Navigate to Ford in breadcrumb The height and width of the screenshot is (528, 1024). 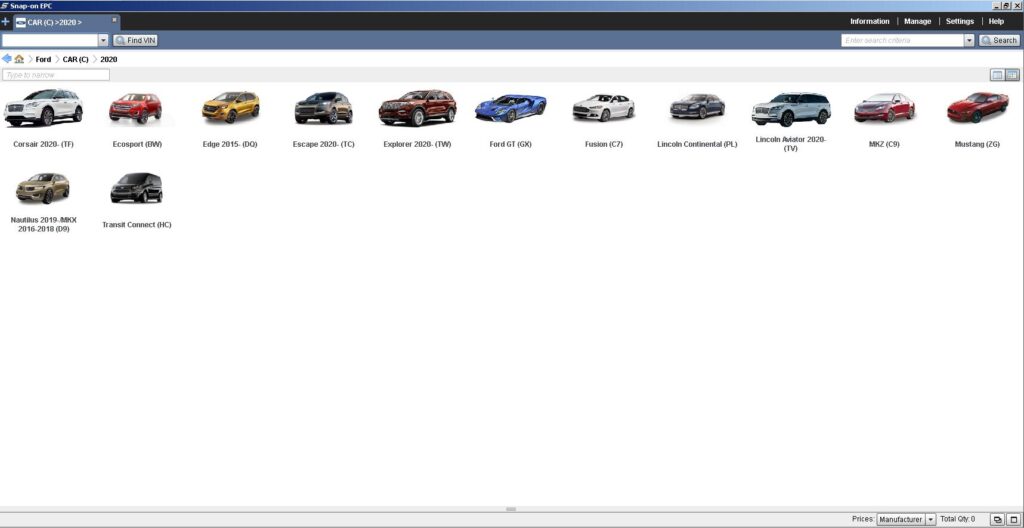pos(43,59)
